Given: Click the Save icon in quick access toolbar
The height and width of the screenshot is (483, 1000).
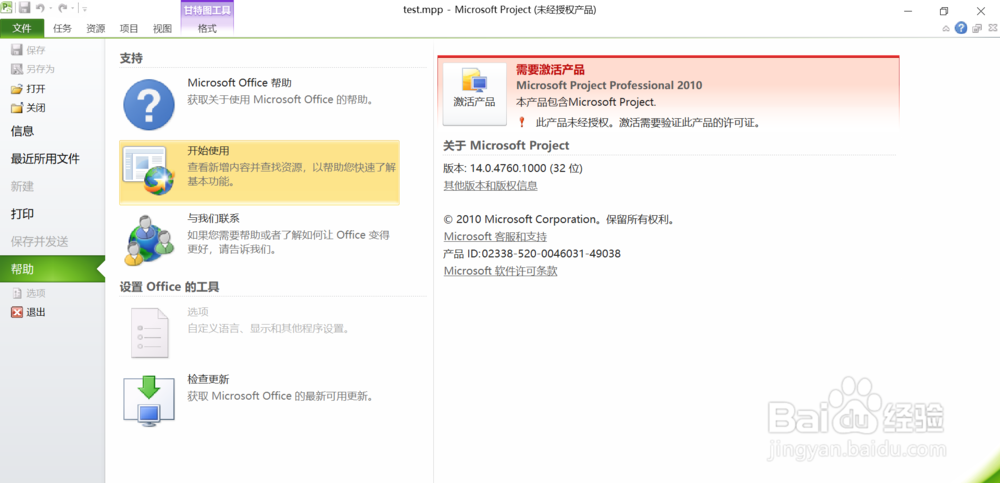Looking at the screenshot, I should pyautogui.click(x=25, y=8).
